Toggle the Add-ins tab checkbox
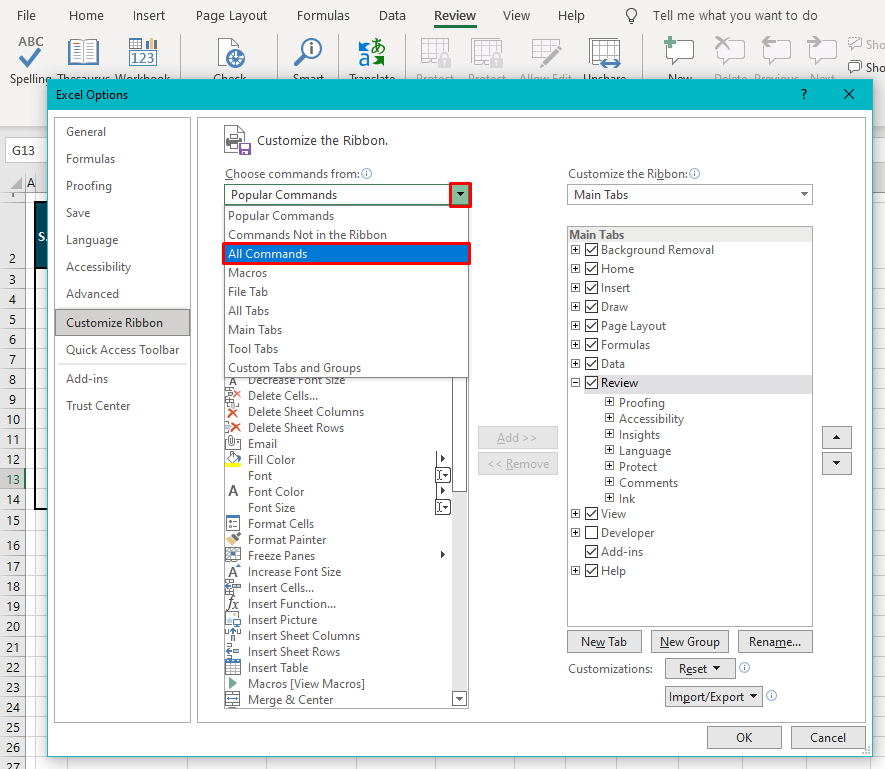885x769 pixels. pos(592,551)
